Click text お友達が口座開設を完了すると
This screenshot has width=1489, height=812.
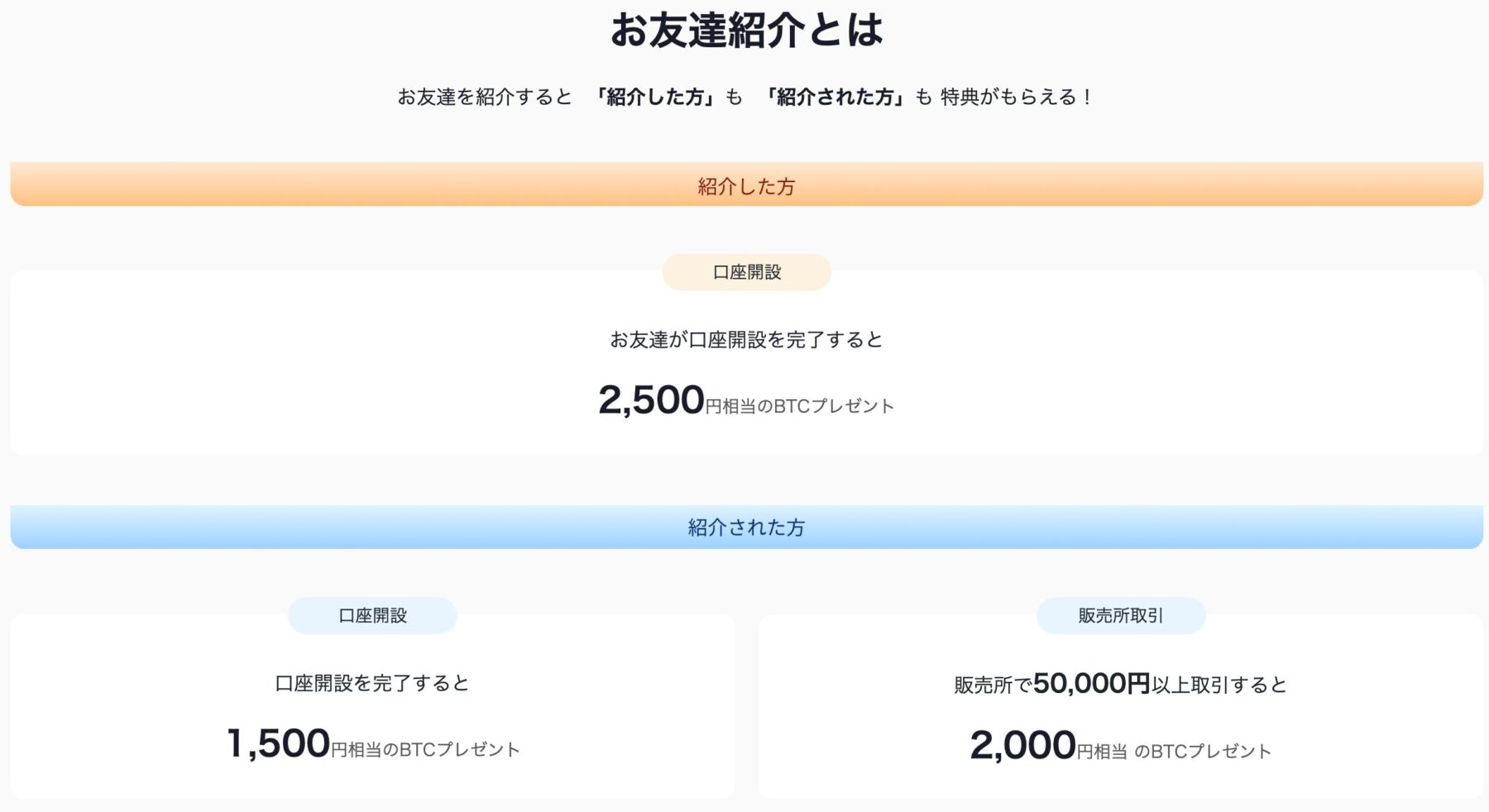[x=746, y=340]
